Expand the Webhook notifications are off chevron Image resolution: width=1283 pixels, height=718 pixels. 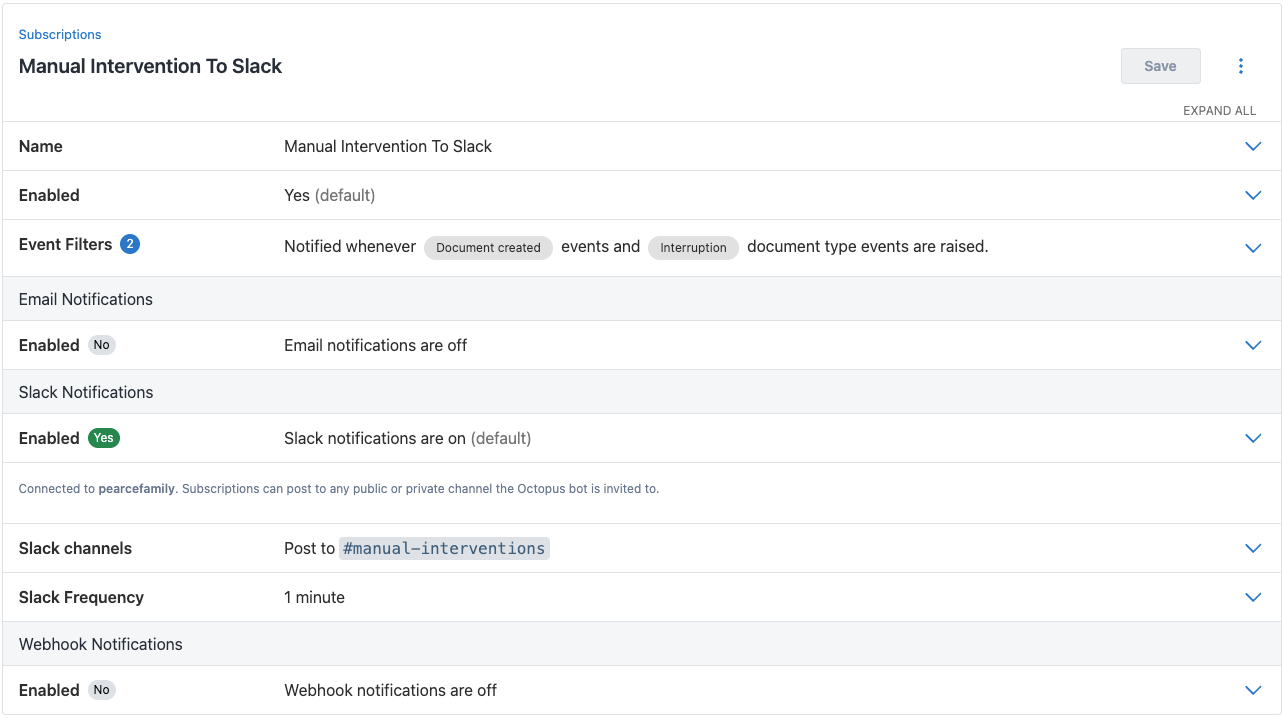[x=1253, y=690]
